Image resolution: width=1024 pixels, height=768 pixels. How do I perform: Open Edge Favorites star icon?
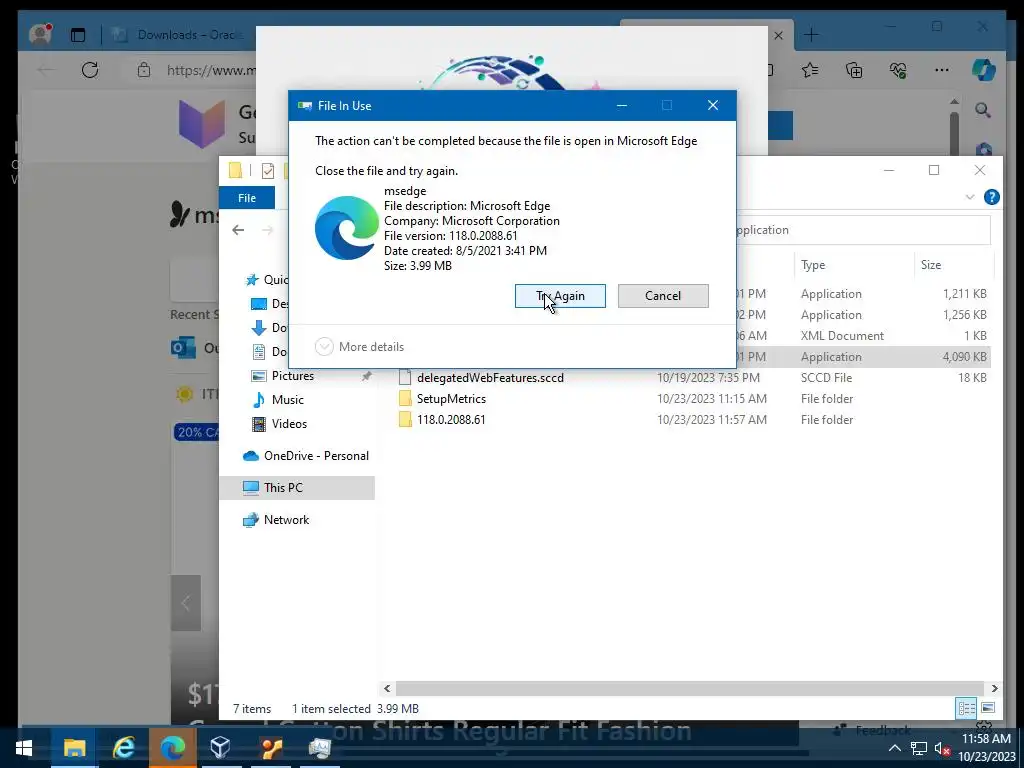point(810,70)
